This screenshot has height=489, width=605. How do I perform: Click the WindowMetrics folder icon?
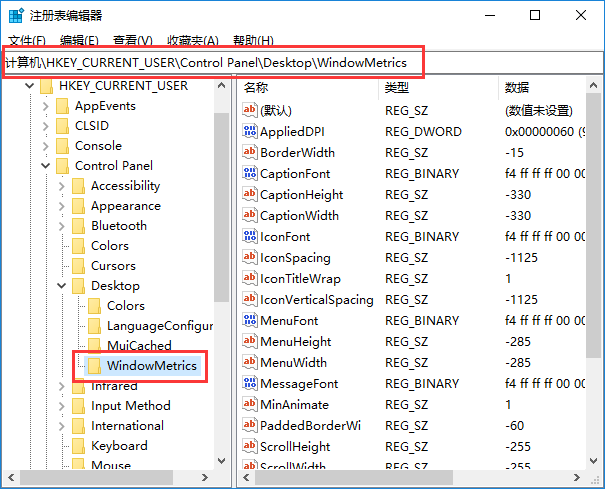click(95, 365)
